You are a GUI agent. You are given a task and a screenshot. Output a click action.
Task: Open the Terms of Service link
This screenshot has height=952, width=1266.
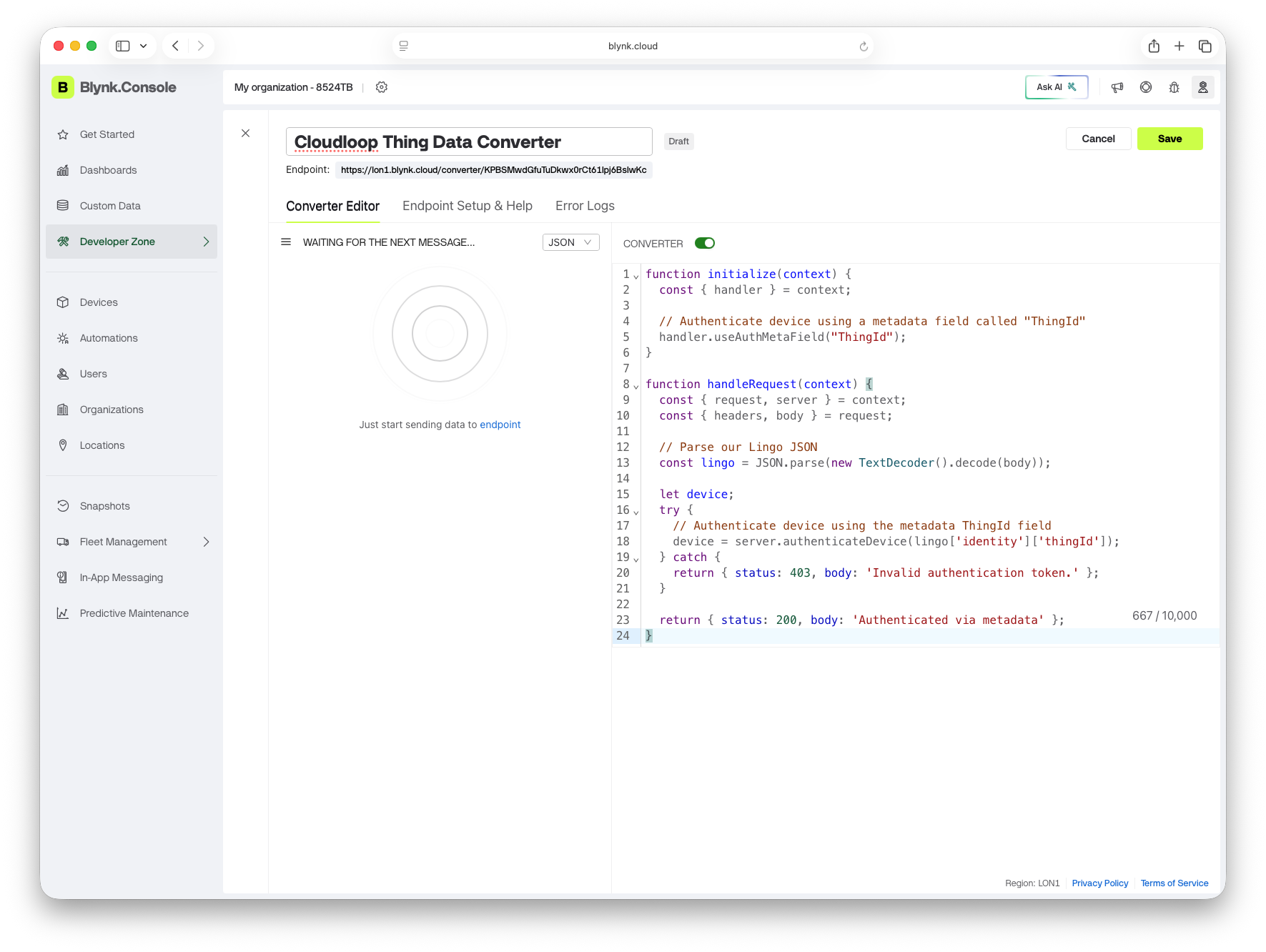click(1174, 883)
